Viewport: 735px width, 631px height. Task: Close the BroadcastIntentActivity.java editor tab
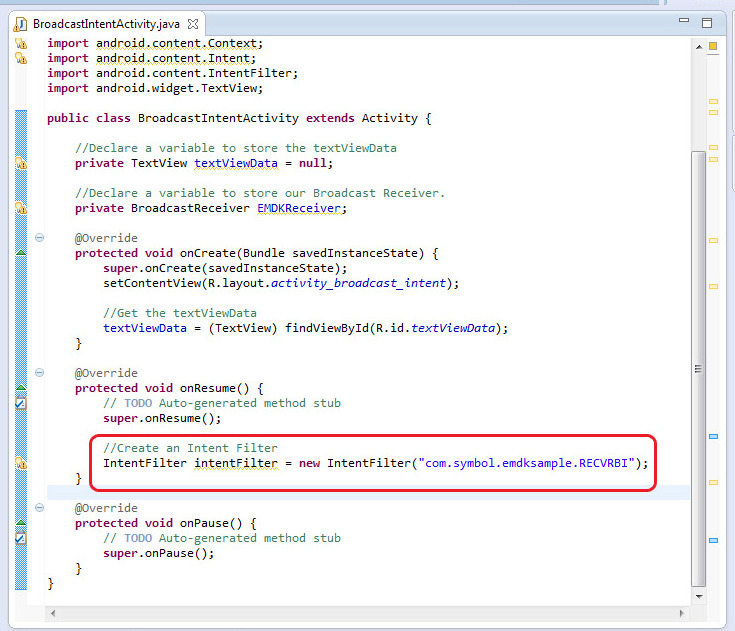tap(194, 23)
